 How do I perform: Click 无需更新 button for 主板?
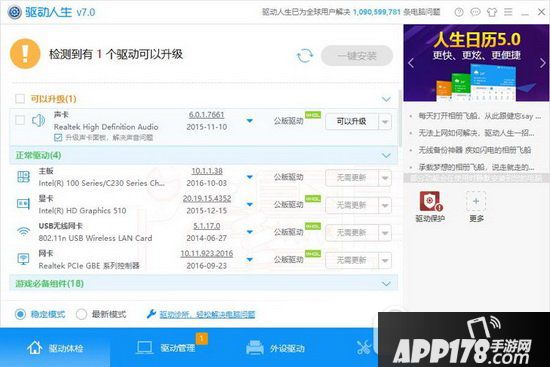[x=351, y=178]
